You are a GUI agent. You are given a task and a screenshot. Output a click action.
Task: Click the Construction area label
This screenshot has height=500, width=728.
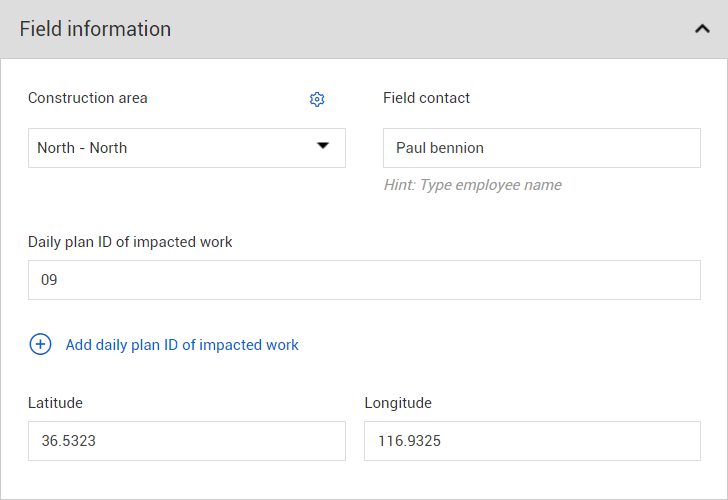pyautogui.click(x=88, y=98)
